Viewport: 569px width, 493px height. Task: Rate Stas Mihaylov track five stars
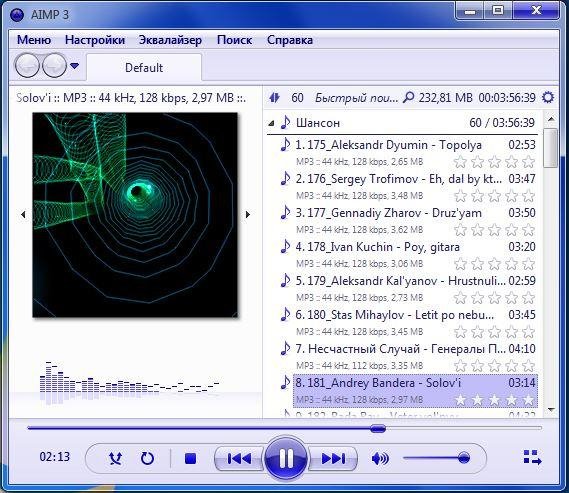click(529, 332)
